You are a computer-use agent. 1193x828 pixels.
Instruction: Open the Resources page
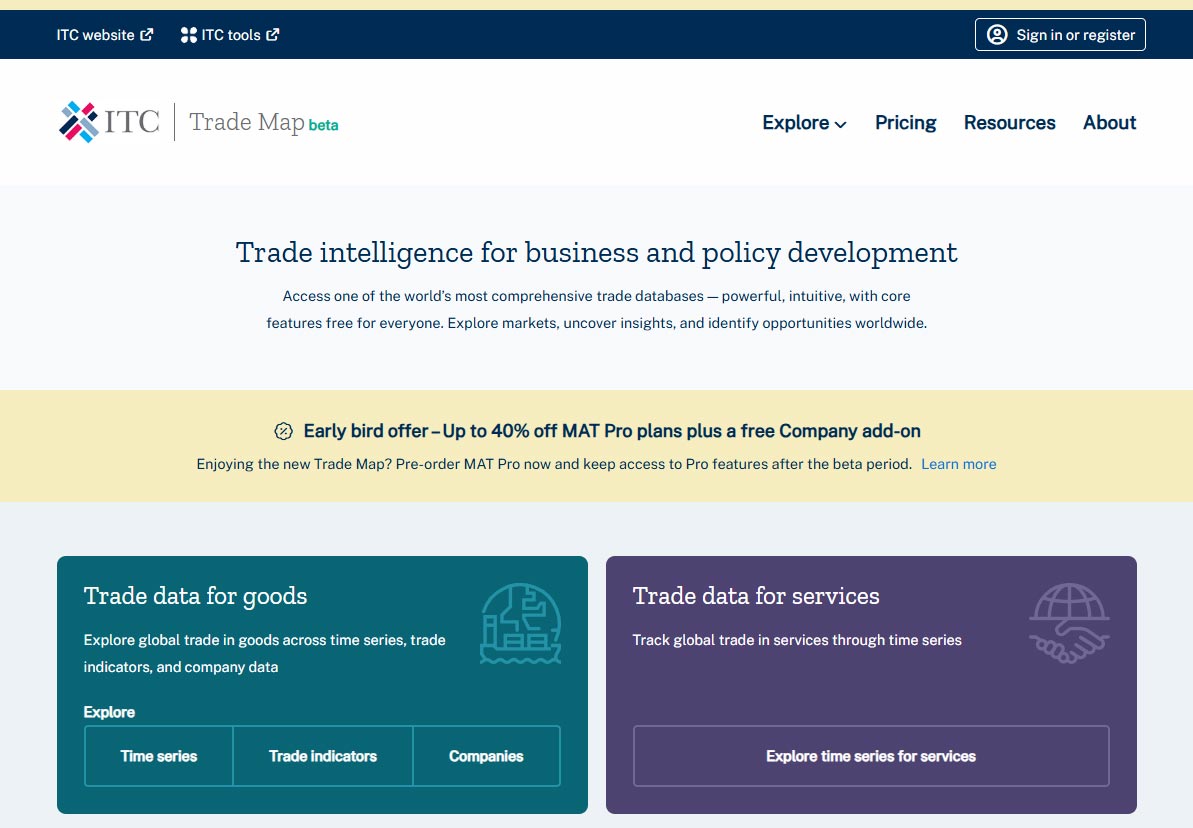point(1010,123)
